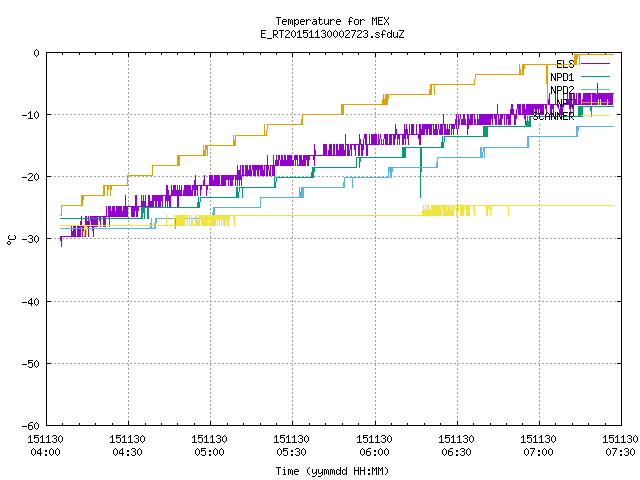This screenshot has height=480, width=640.
Task: Click the purple ELS legend line sample
Action: [595, 64]
